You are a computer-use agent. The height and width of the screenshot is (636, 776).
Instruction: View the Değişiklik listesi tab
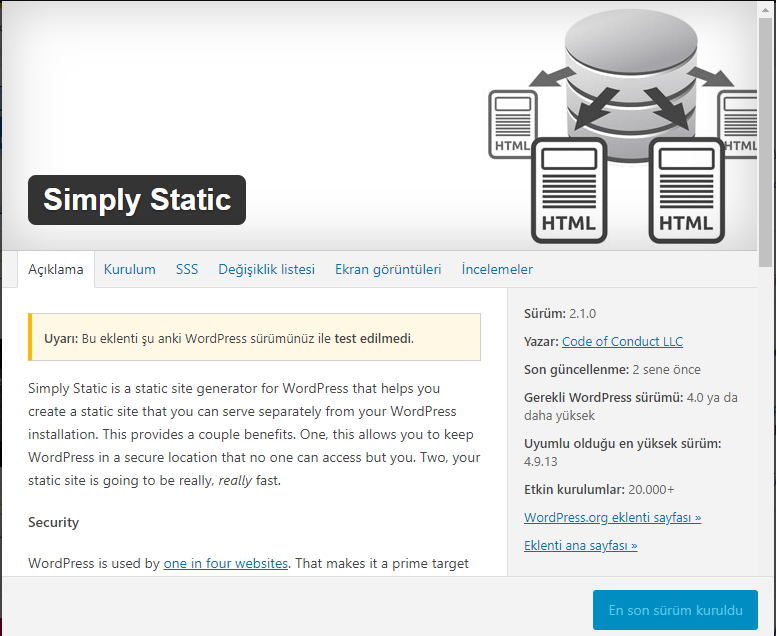point(267,269)
